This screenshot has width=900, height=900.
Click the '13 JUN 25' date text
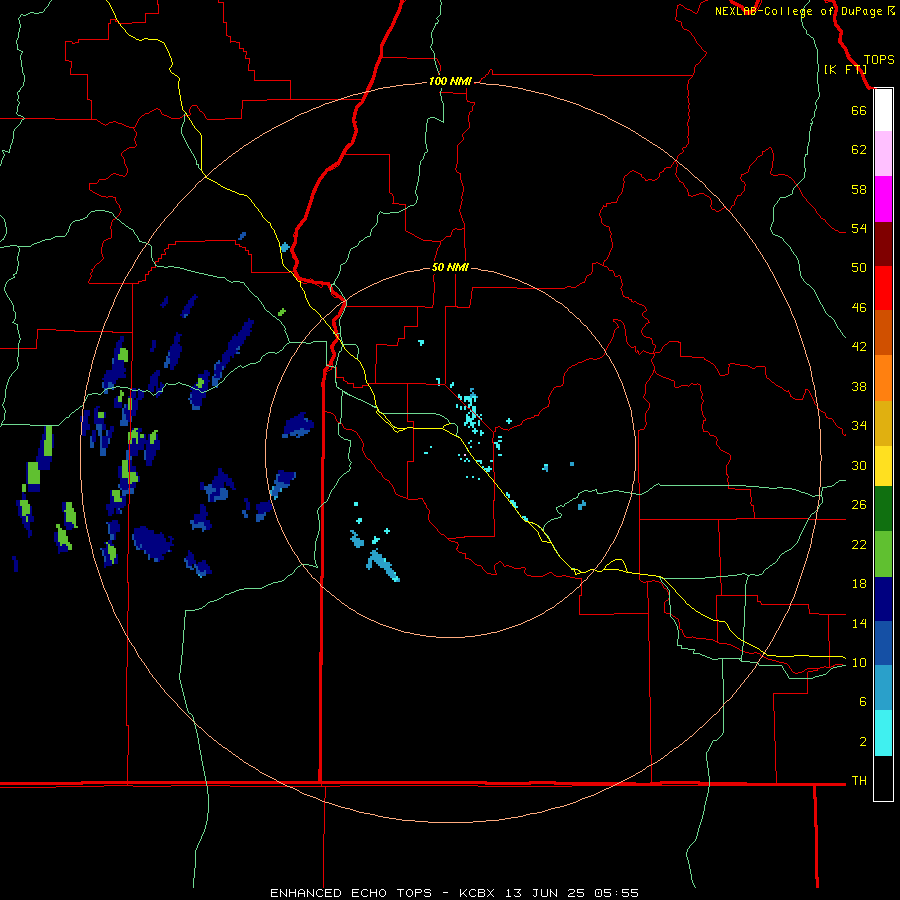(545, 893)
